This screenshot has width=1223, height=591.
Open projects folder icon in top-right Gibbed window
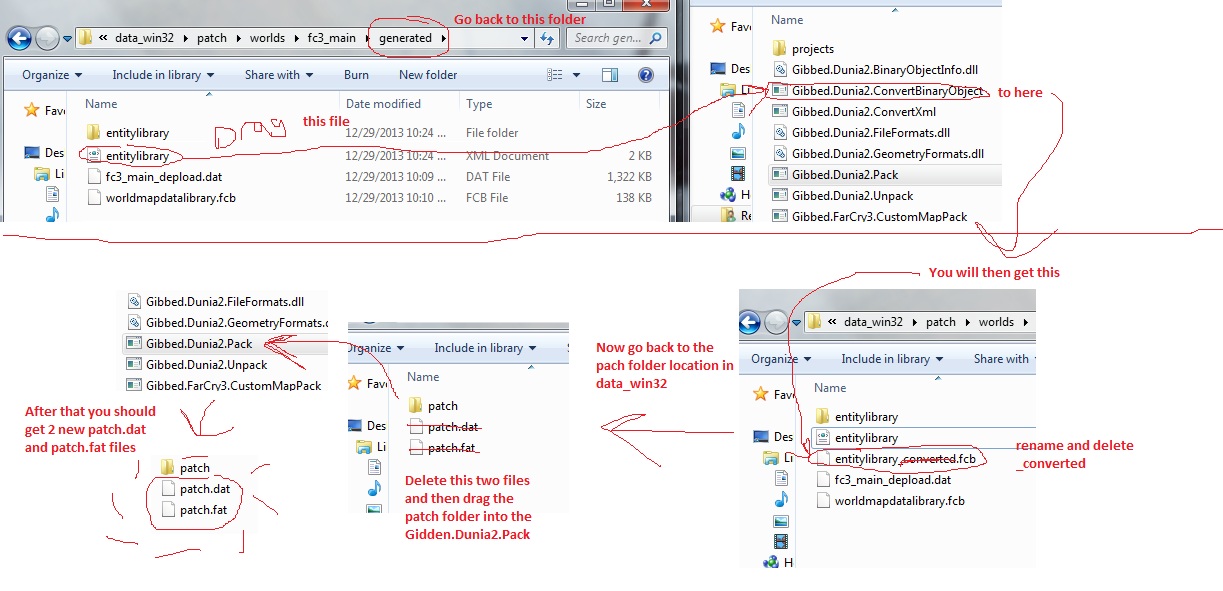click(780, 48)
